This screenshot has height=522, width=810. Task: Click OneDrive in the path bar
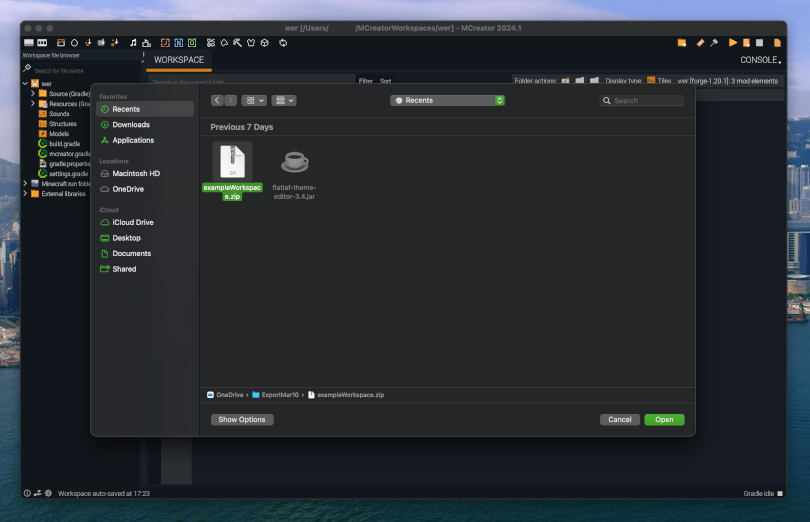225,395
